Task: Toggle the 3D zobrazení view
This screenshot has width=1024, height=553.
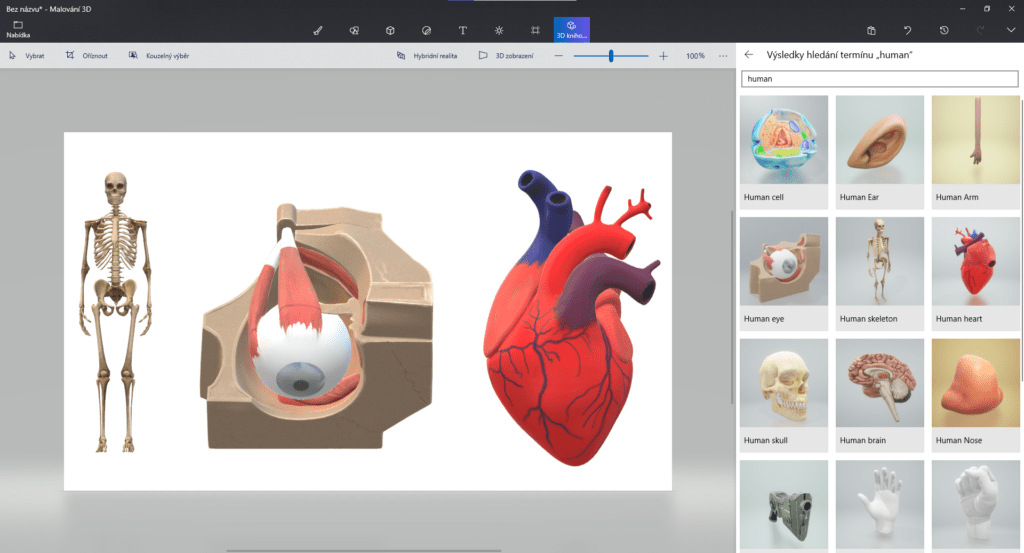Action: pos(506,56)
